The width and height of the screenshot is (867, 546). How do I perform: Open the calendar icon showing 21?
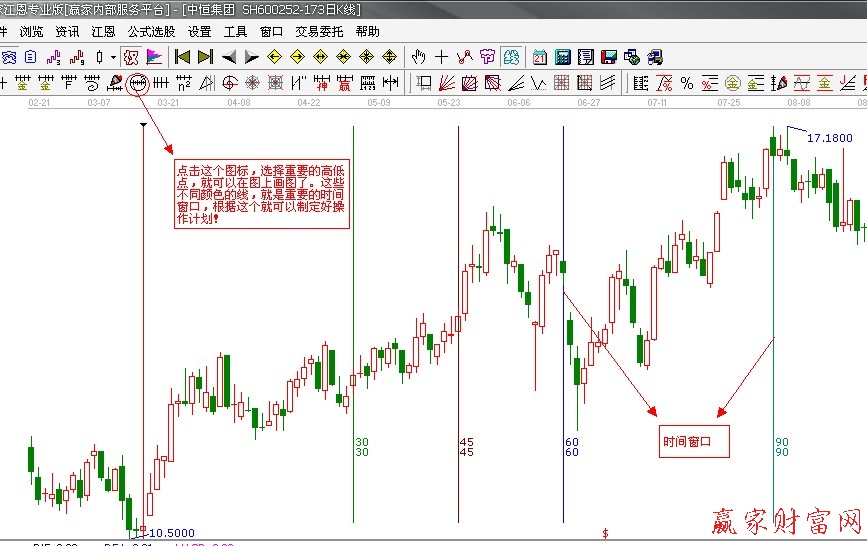pos(540,56)
